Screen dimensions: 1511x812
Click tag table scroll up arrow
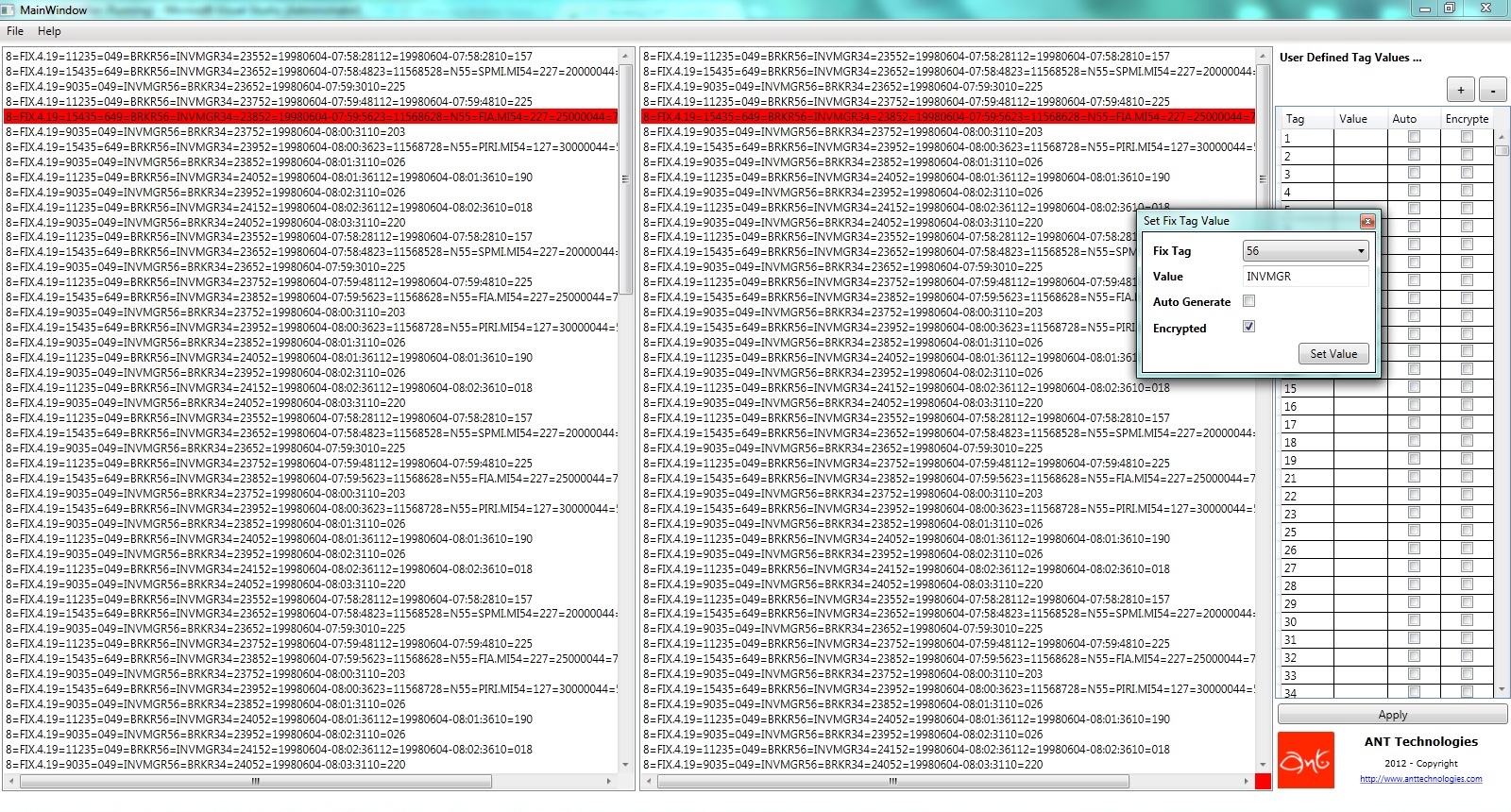pyautogui.click(x=1502, y=137)
